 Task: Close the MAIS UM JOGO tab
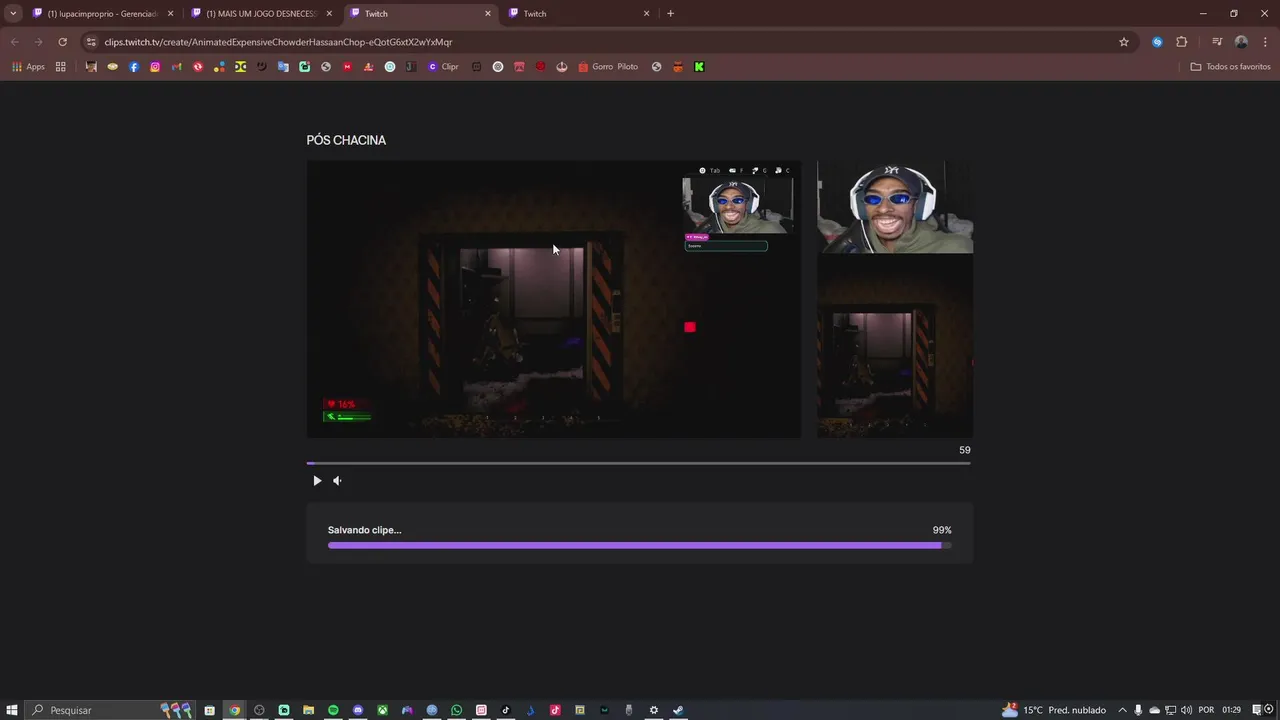[329, 14]
